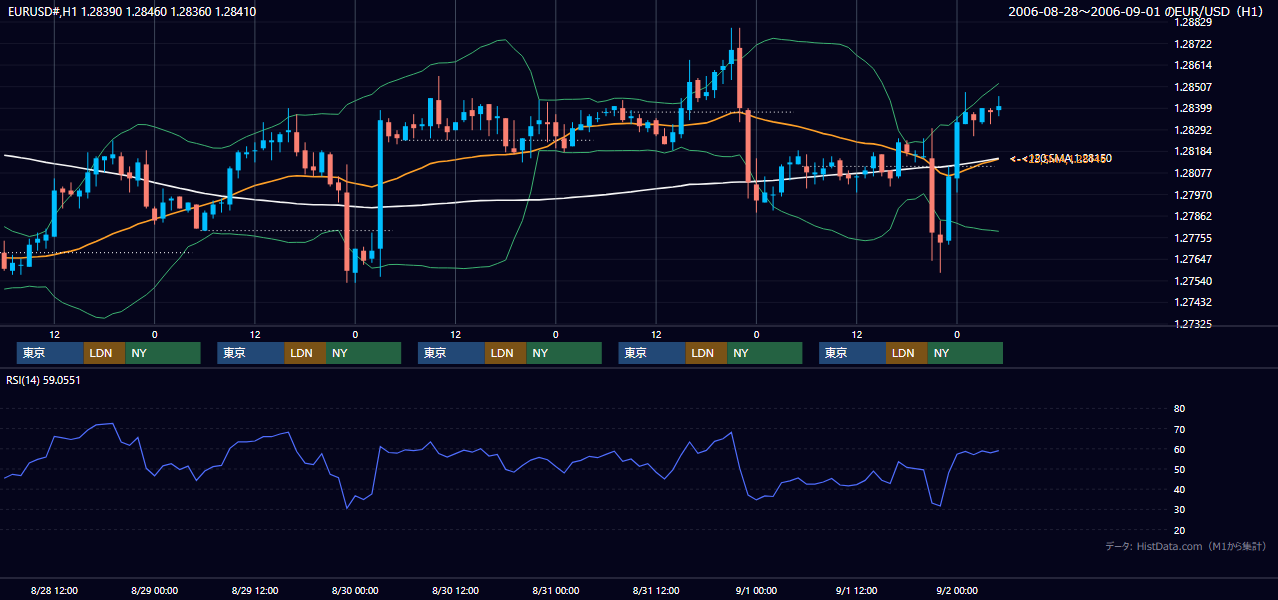The height and width of the screenshot is (600, 1278).
Task: Click price axis label 1.28507
Action: tap(1192, 87)
